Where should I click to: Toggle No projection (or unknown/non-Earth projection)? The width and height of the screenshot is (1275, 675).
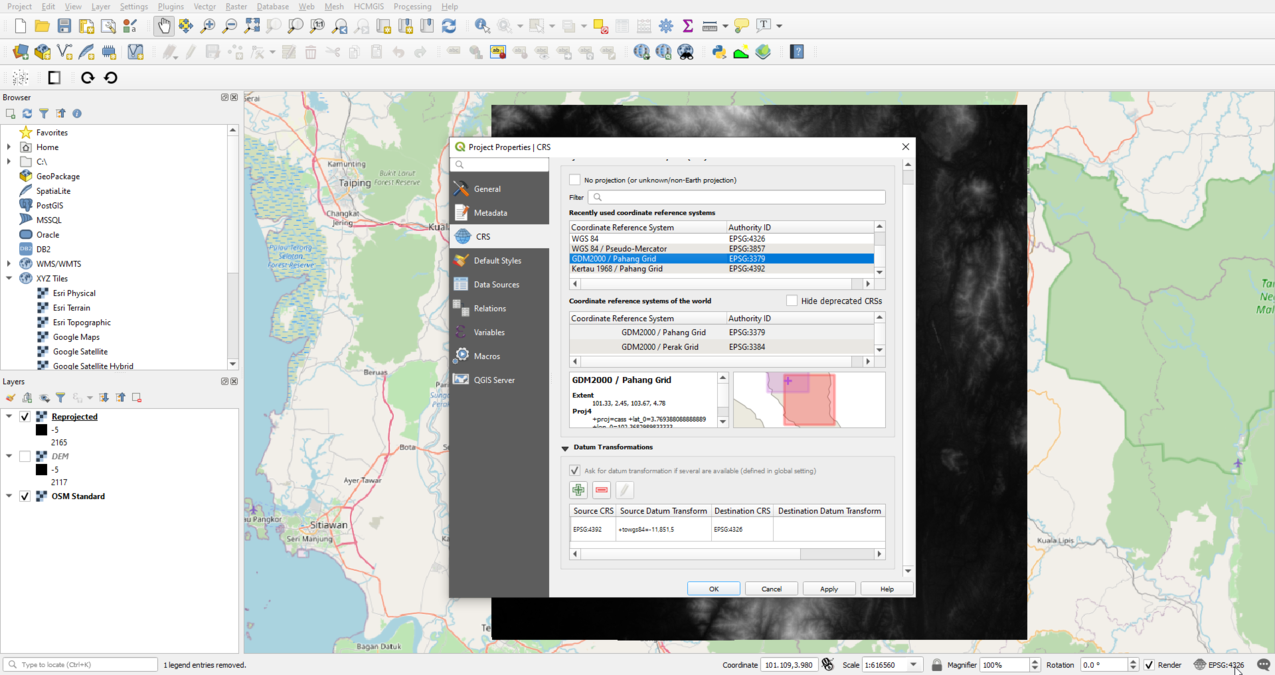click(x=575, y=178)
